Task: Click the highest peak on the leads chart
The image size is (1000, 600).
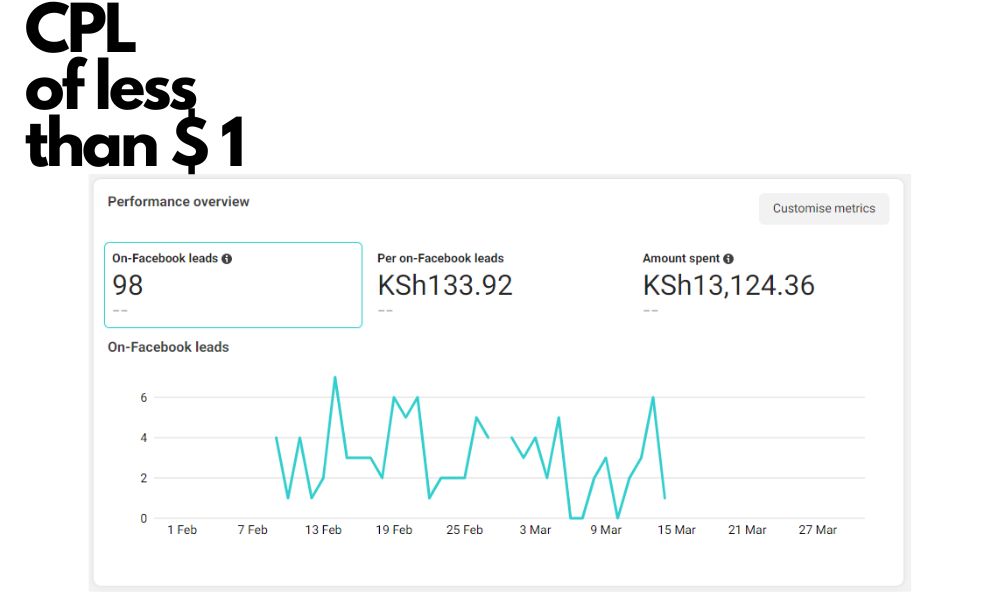Action: (x=334, y=378)
